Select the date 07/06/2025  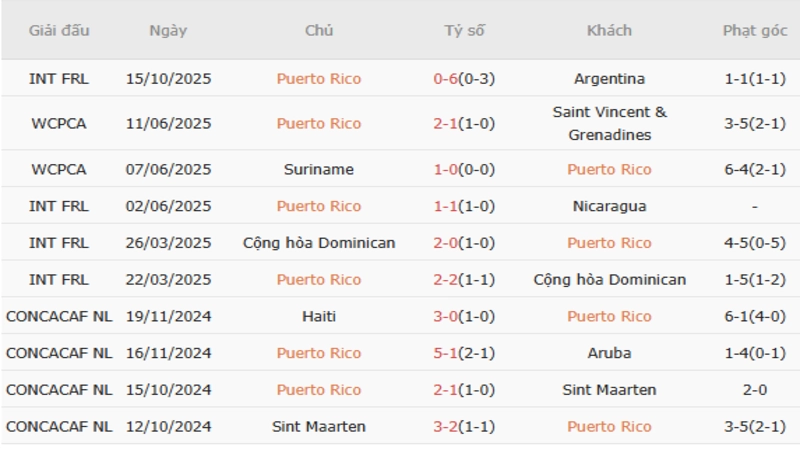click(168, 169)
